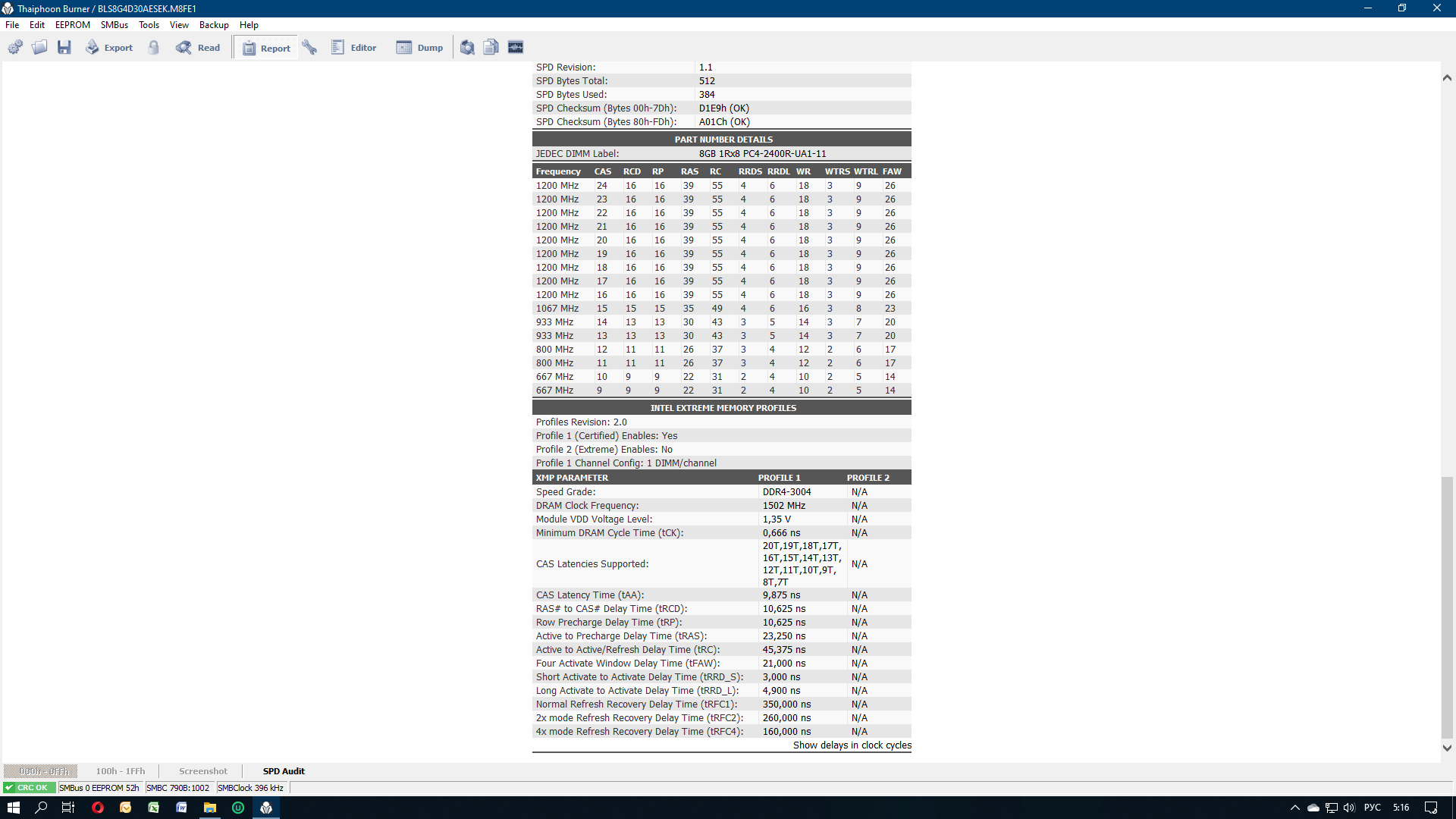
Task: Switch to the Dump view
Action: click(419, 48)
